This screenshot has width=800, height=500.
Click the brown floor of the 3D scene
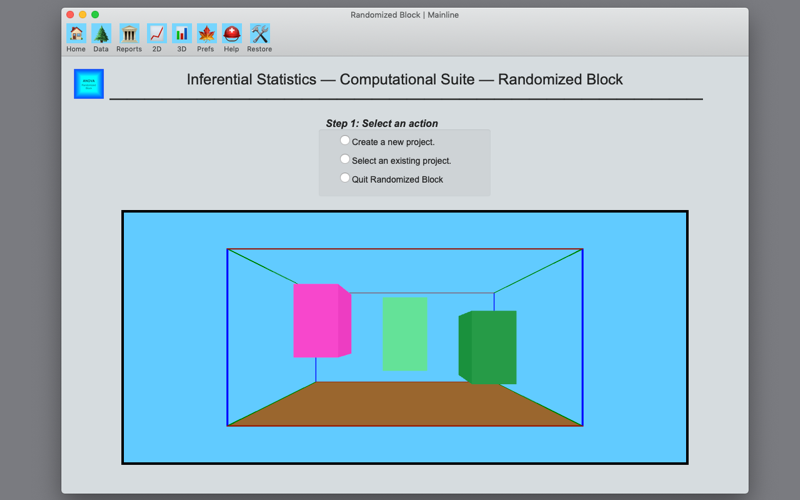[405, 404]
